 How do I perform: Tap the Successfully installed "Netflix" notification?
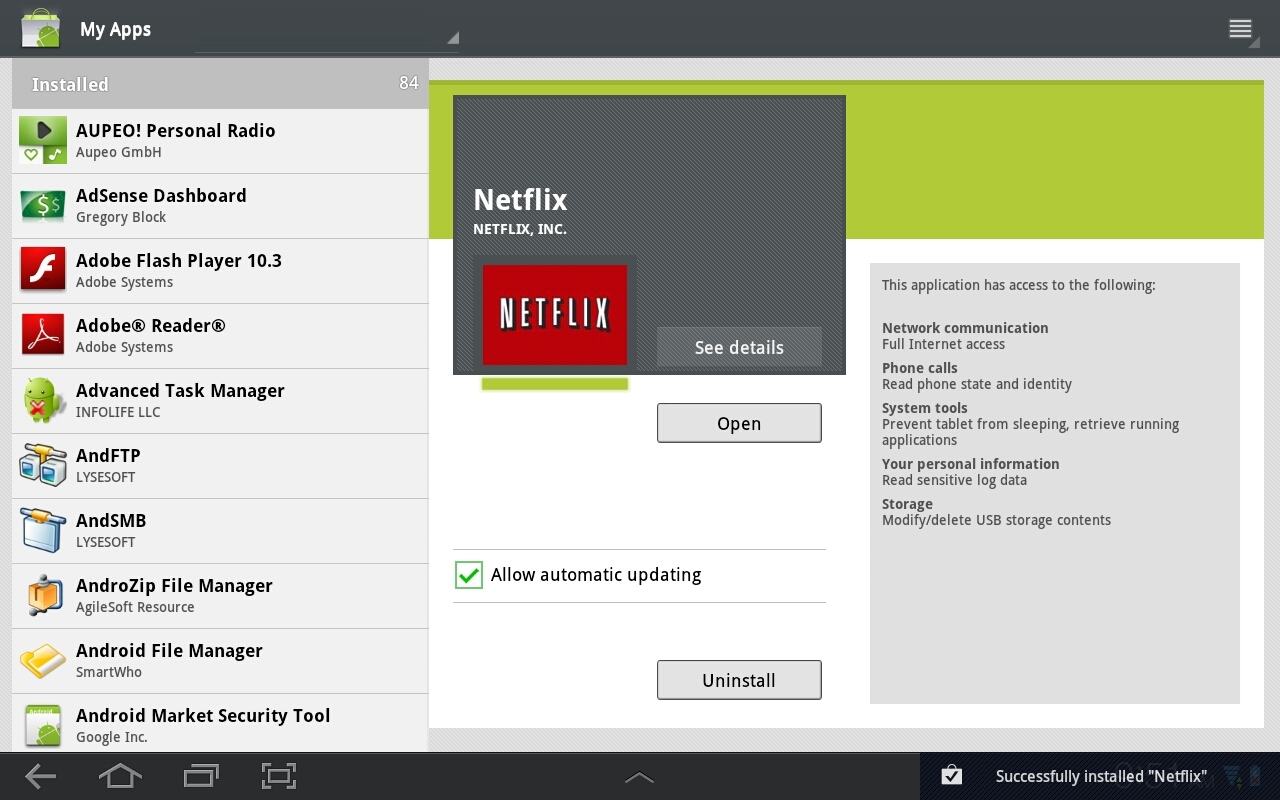pyautogui.click(x=1101, y=776)
